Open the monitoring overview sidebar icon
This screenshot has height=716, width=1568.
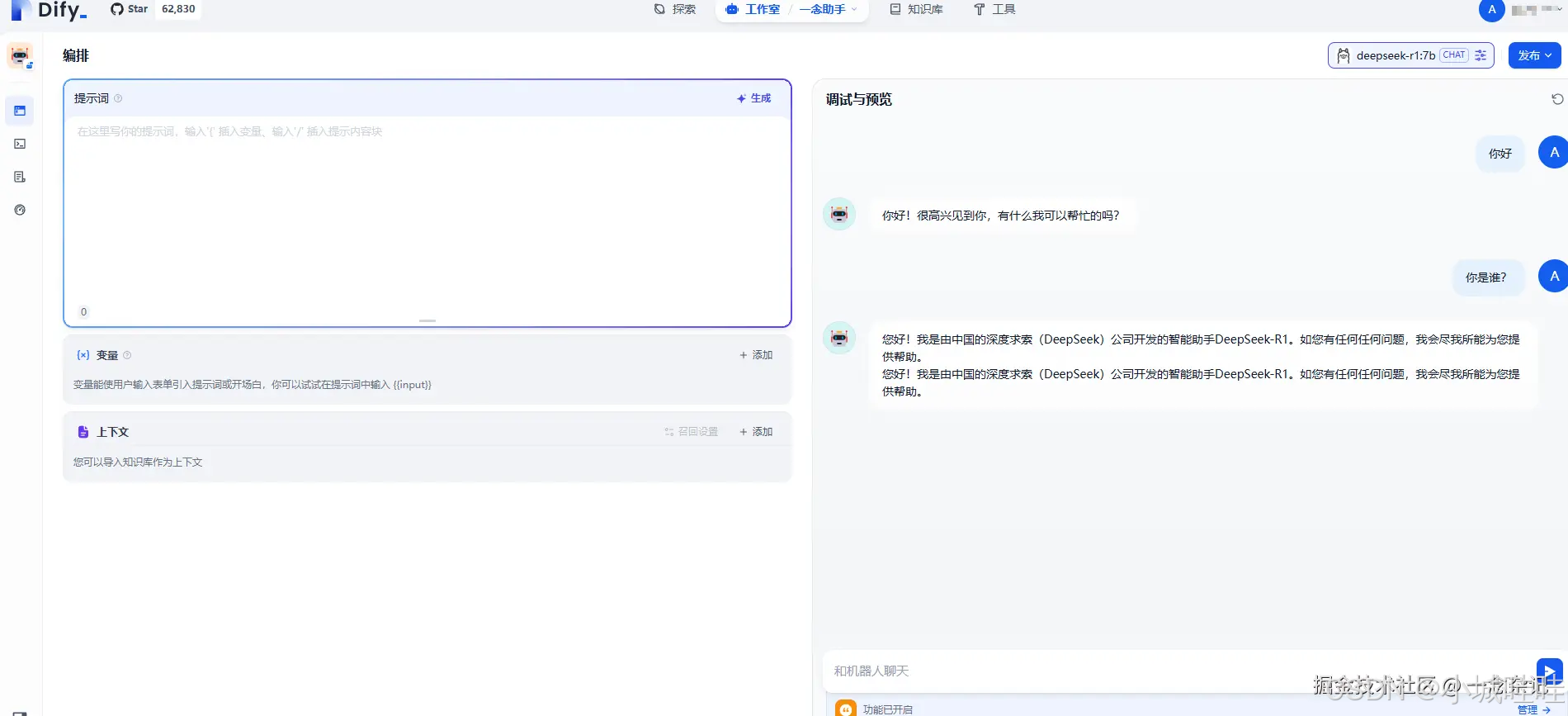20,210
